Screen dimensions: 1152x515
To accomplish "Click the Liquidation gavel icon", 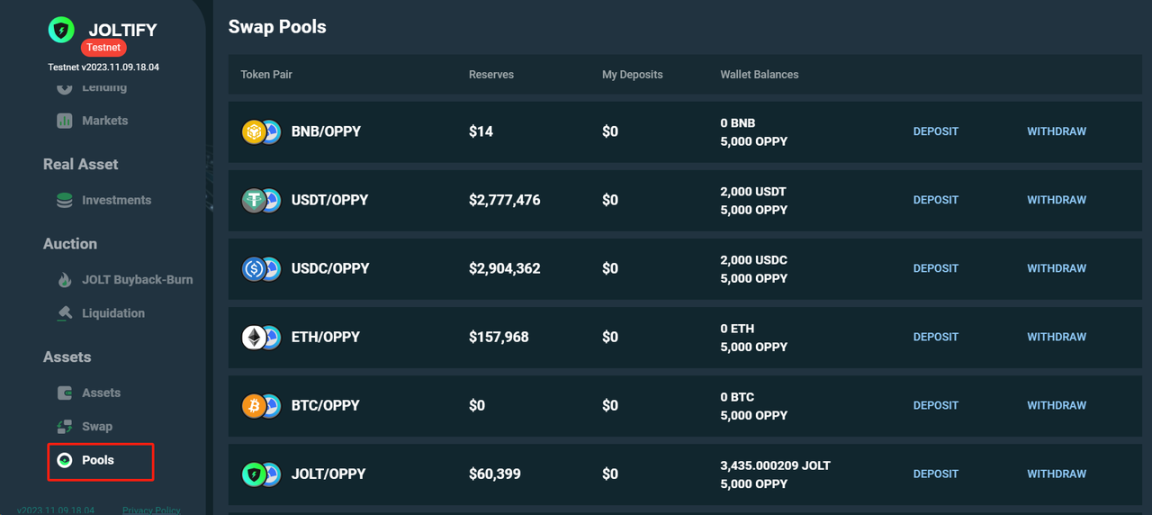I will [65, 313].
